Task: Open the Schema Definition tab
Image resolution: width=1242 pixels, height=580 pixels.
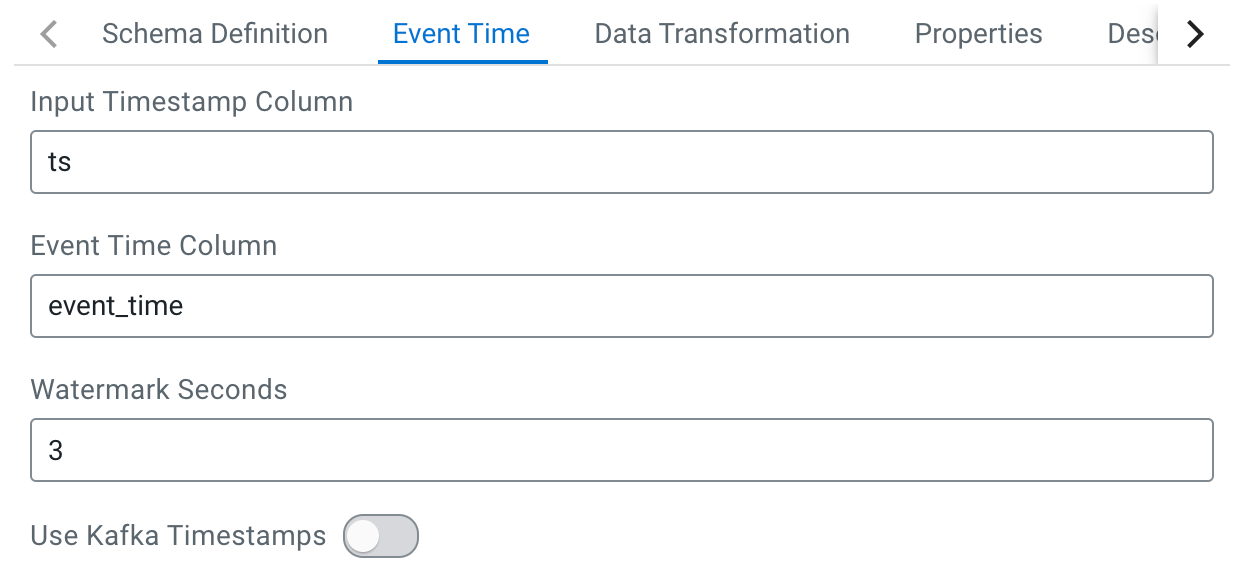Action: pyautogui.click(x=215, y=34)
